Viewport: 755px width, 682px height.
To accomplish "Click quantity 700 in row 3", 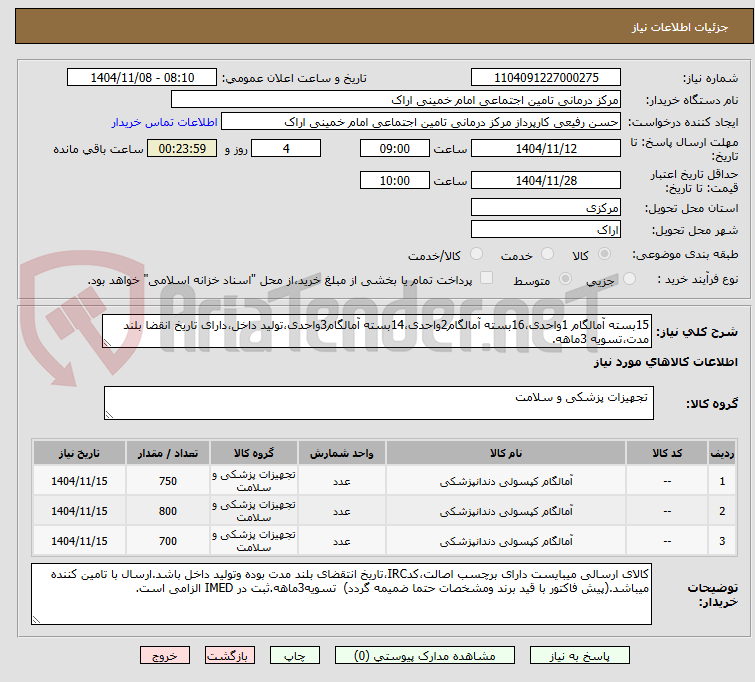I will point(168,541).
